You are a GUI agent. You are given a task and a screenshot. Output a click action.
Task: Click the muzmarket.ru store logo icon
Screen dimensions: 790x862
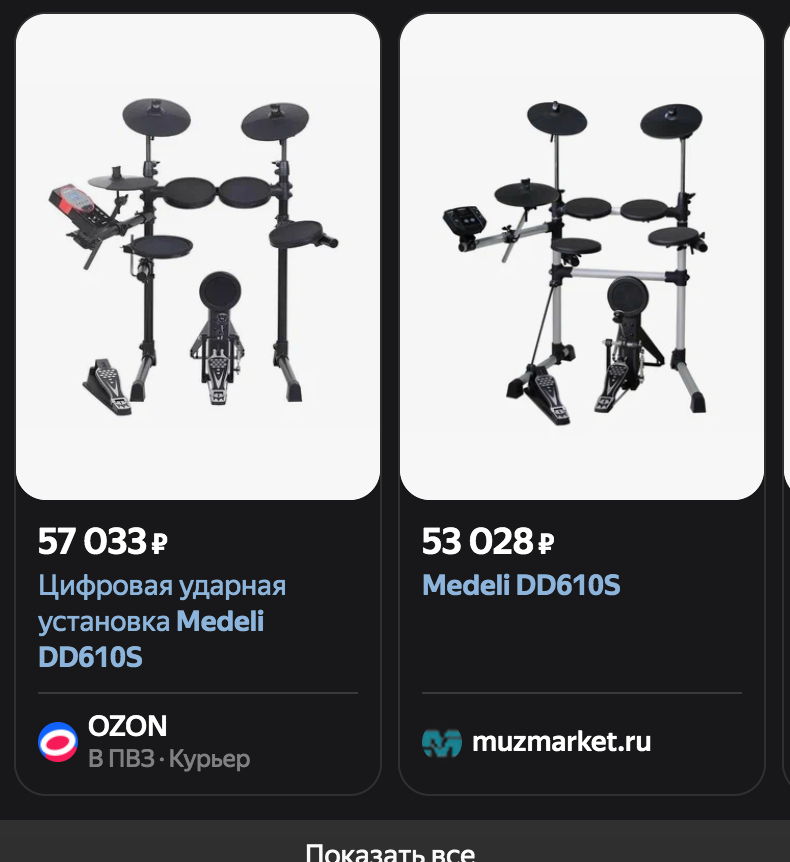[x=441, y=742]
